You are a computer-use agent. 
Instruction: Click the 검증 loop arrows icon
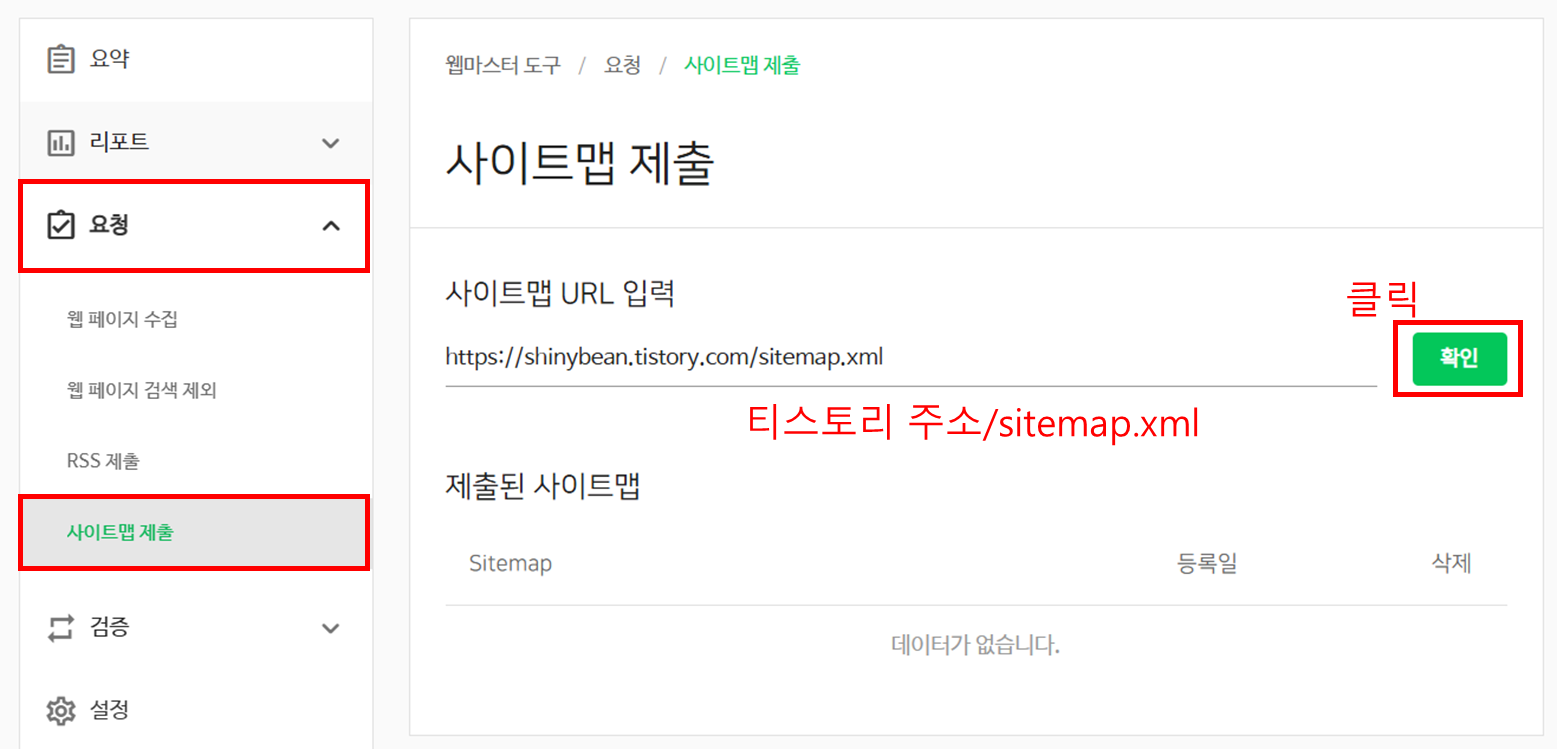coord(61,628)
